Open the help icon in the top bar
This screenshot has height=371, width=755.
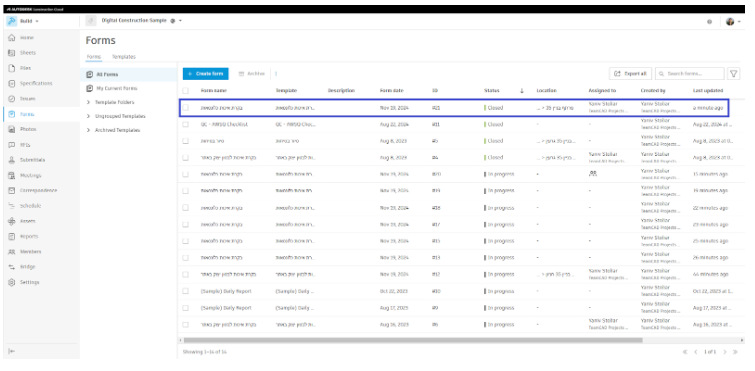(x=709, y=22)
